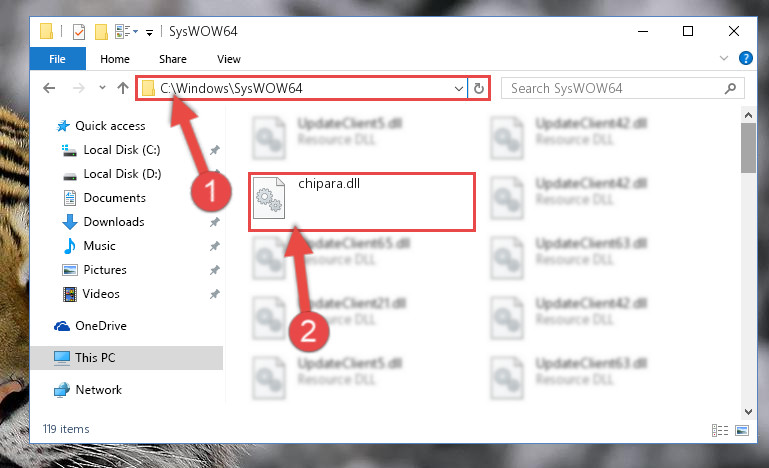The image size is (769, 468).
Task: Switch to large thumbnails view icon
Action: tap(742, 430)
